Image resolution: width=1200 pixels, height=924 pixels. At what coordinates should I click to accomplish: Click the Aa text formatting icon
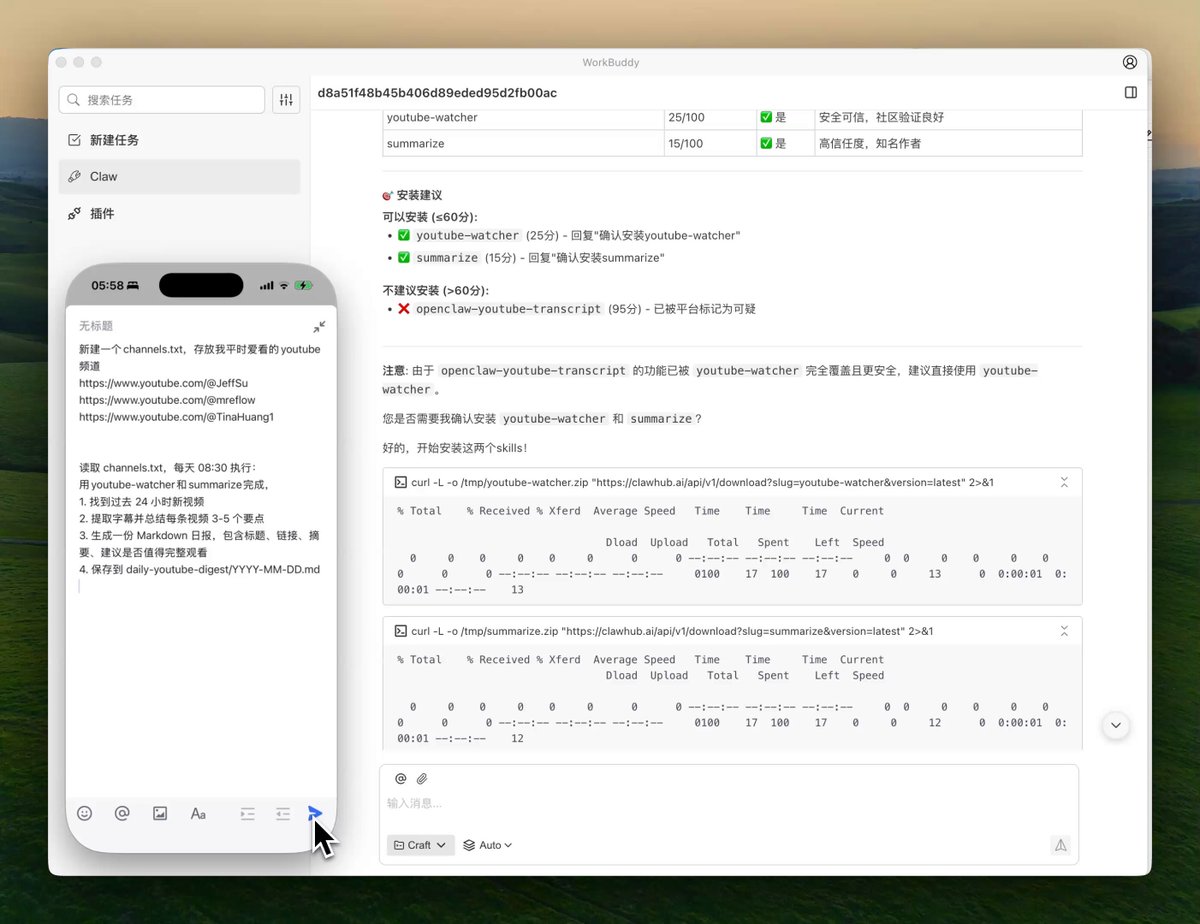tap(198, 813)
